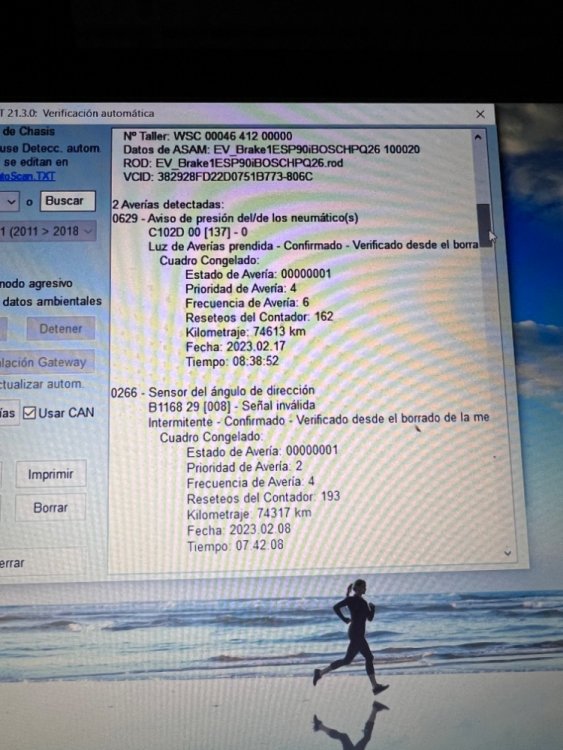Click the Instalación Gateway button
The width and height of the screenshot is (563, 750).
[x=47, y=362]
